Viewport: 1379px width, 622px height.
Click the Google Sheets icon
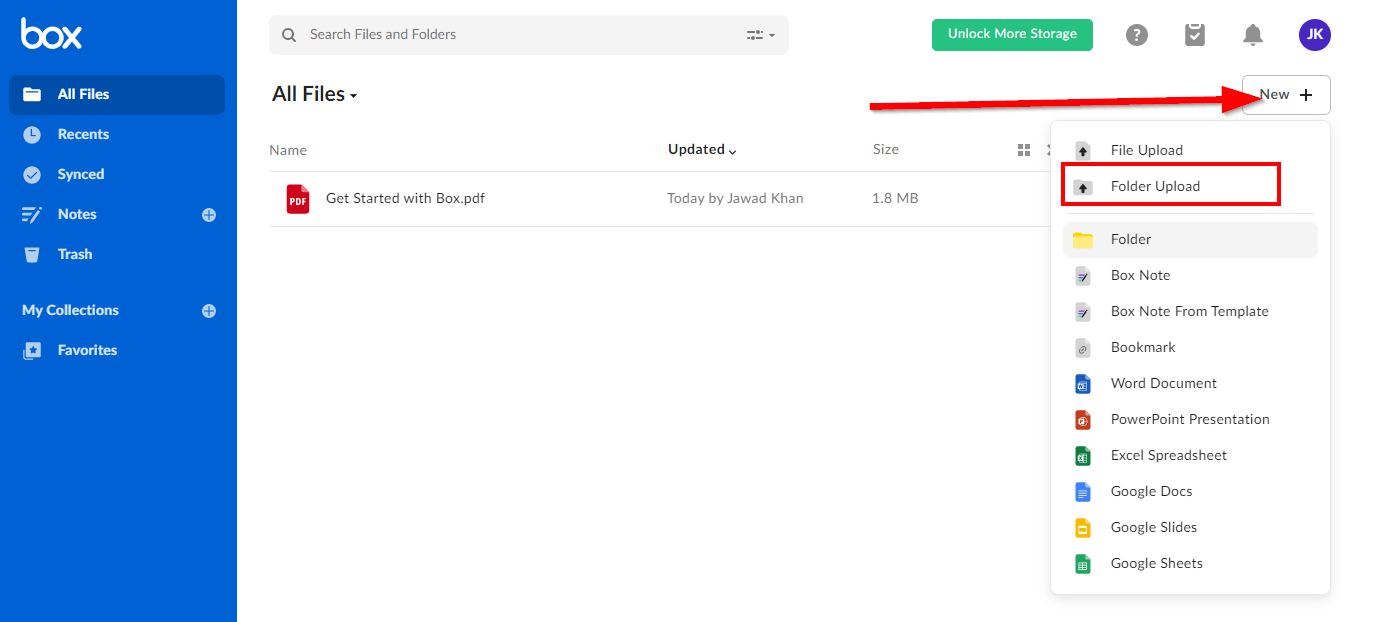[x=1083, y=564]
